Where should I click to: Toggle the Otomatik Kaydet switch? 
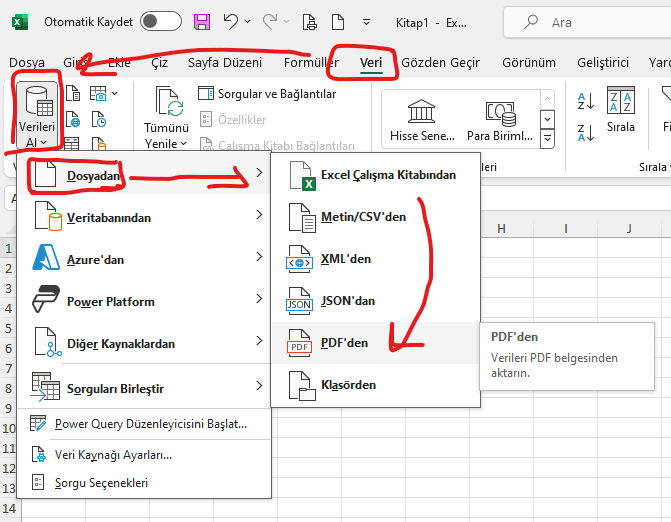coord(161,21)
